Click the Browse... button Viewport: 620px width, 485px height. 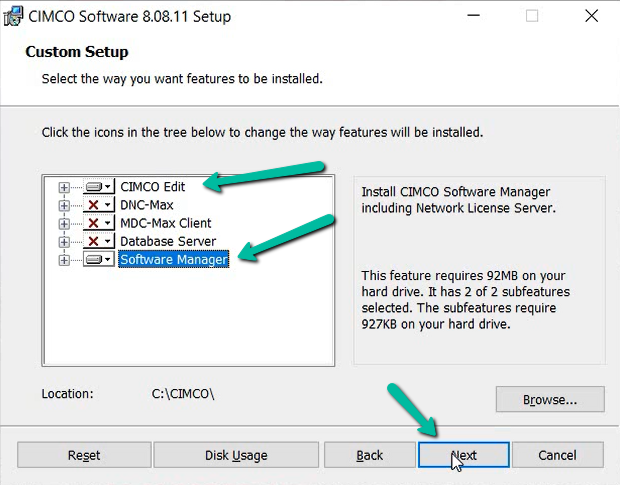tap(550, 399)
